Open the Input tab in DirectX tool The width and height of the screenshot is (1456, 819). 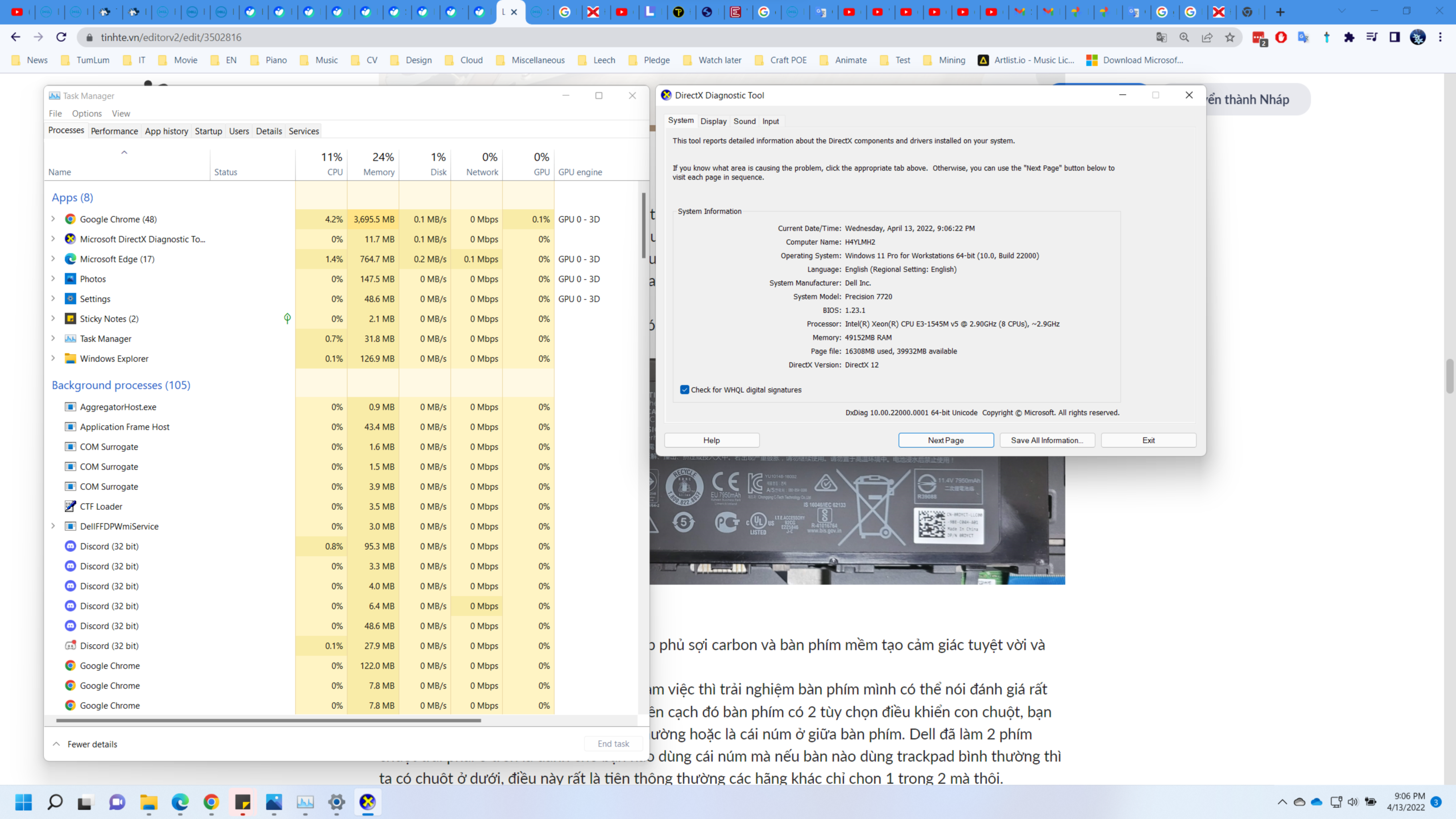(x=771, y=121)
